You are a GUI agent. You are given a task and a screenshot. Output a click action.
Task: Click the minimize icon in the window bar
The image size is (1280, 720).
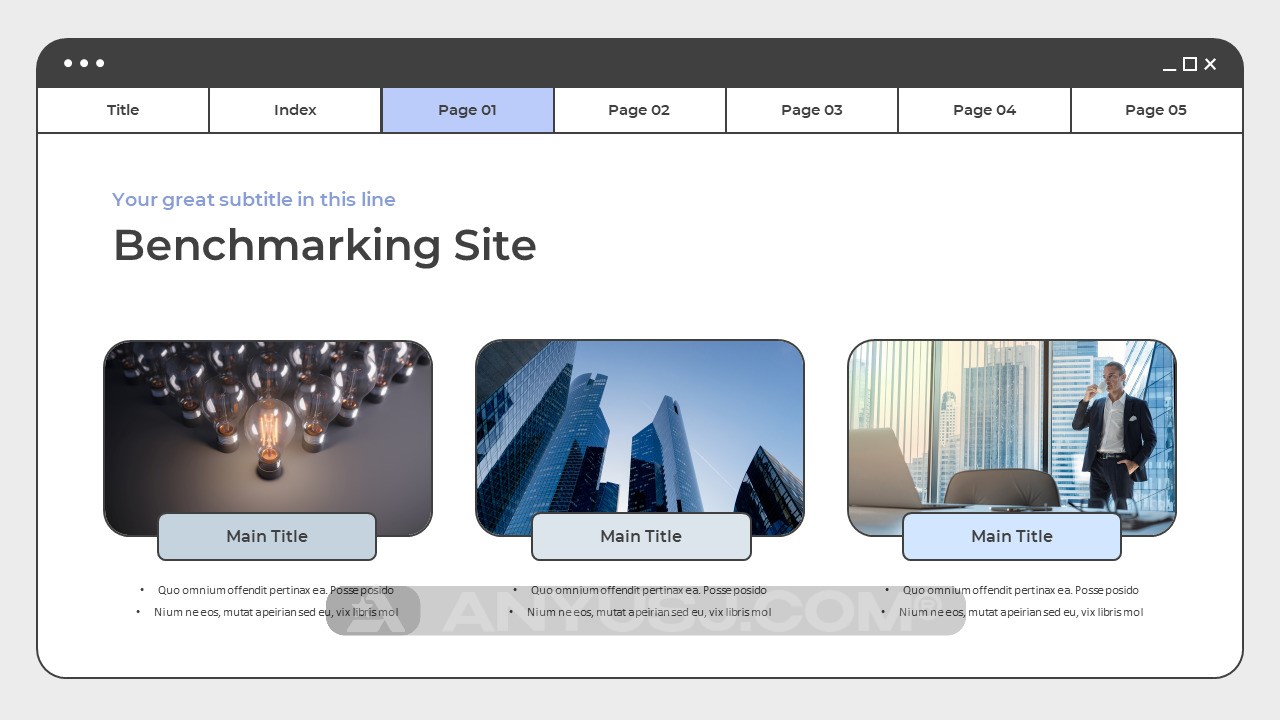pyautogui.click(x=1169, y=69)
